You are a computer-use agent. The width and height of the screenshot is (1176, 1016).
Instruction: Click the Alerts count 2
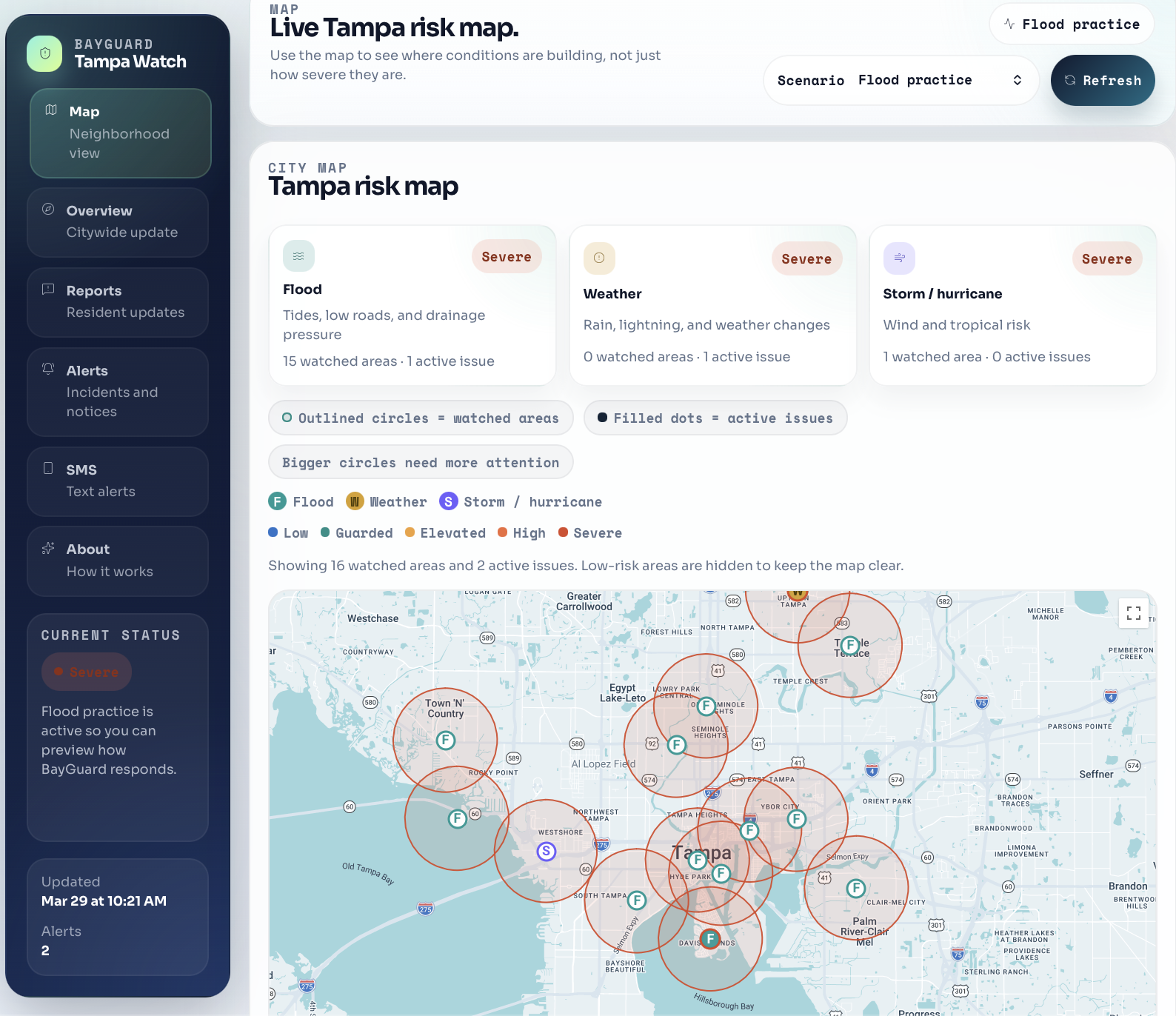click(45, 950)
